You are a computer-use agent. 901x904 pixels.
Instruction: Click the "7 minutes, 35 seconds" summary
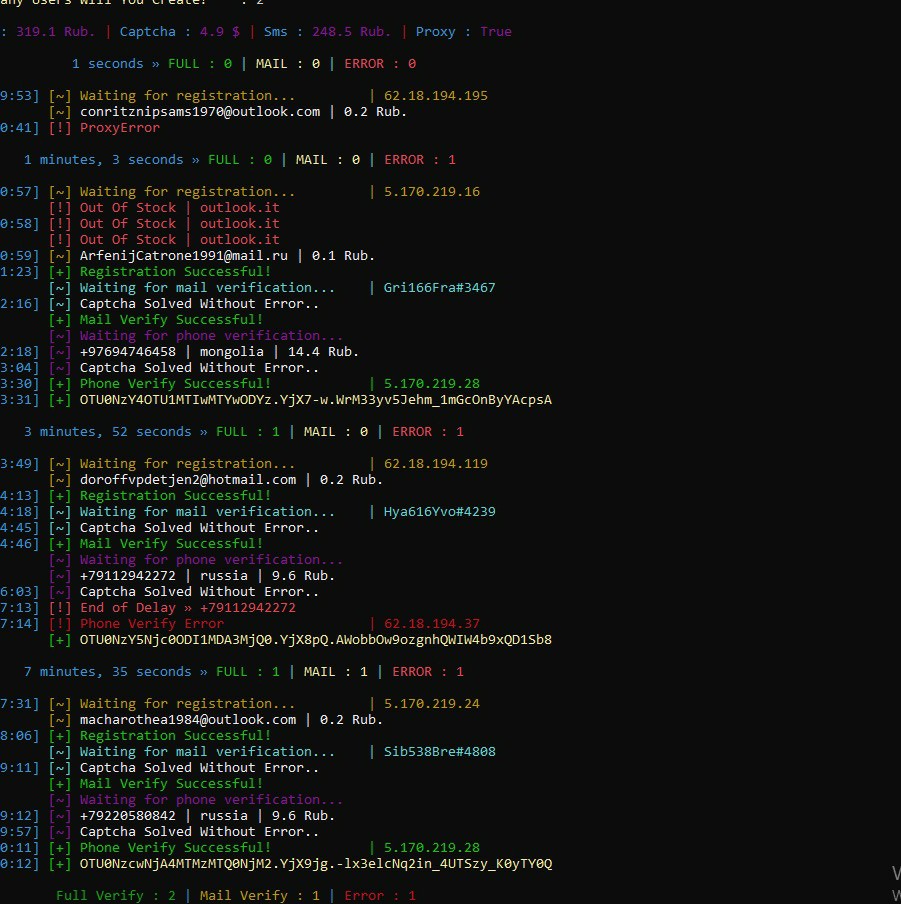tap(108, 672)
